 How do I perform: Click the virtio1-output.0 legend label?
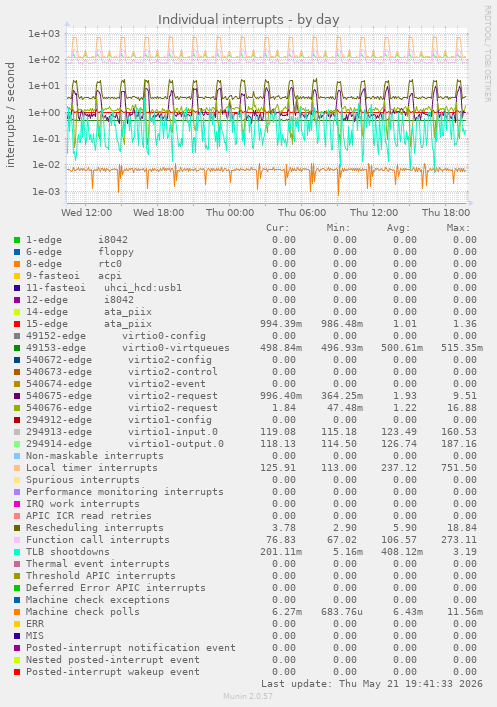pyautogui.click(x=176, y=444)
